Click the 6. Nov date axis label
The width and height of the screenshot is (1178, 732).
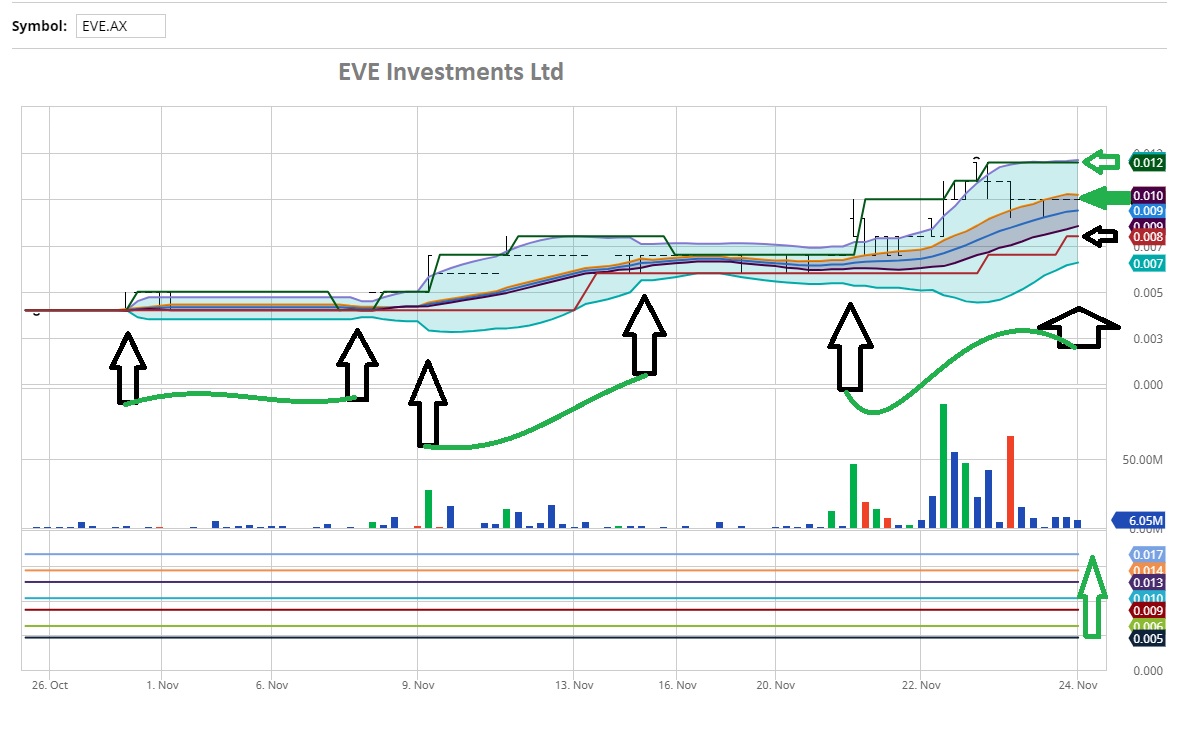[272, 685]
